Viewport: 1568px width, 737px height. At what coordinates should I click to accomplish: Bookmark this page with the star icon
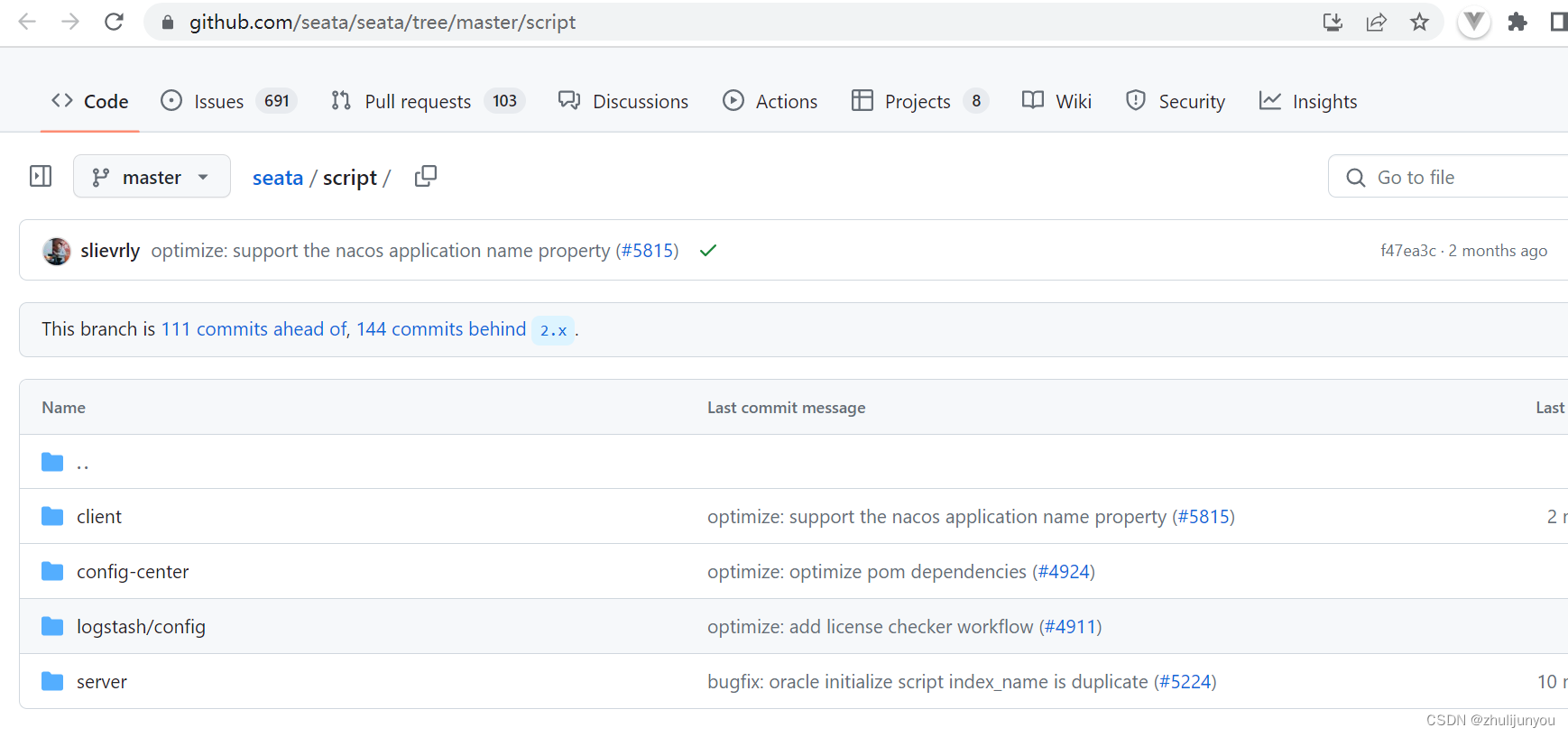pos(1419,22)
